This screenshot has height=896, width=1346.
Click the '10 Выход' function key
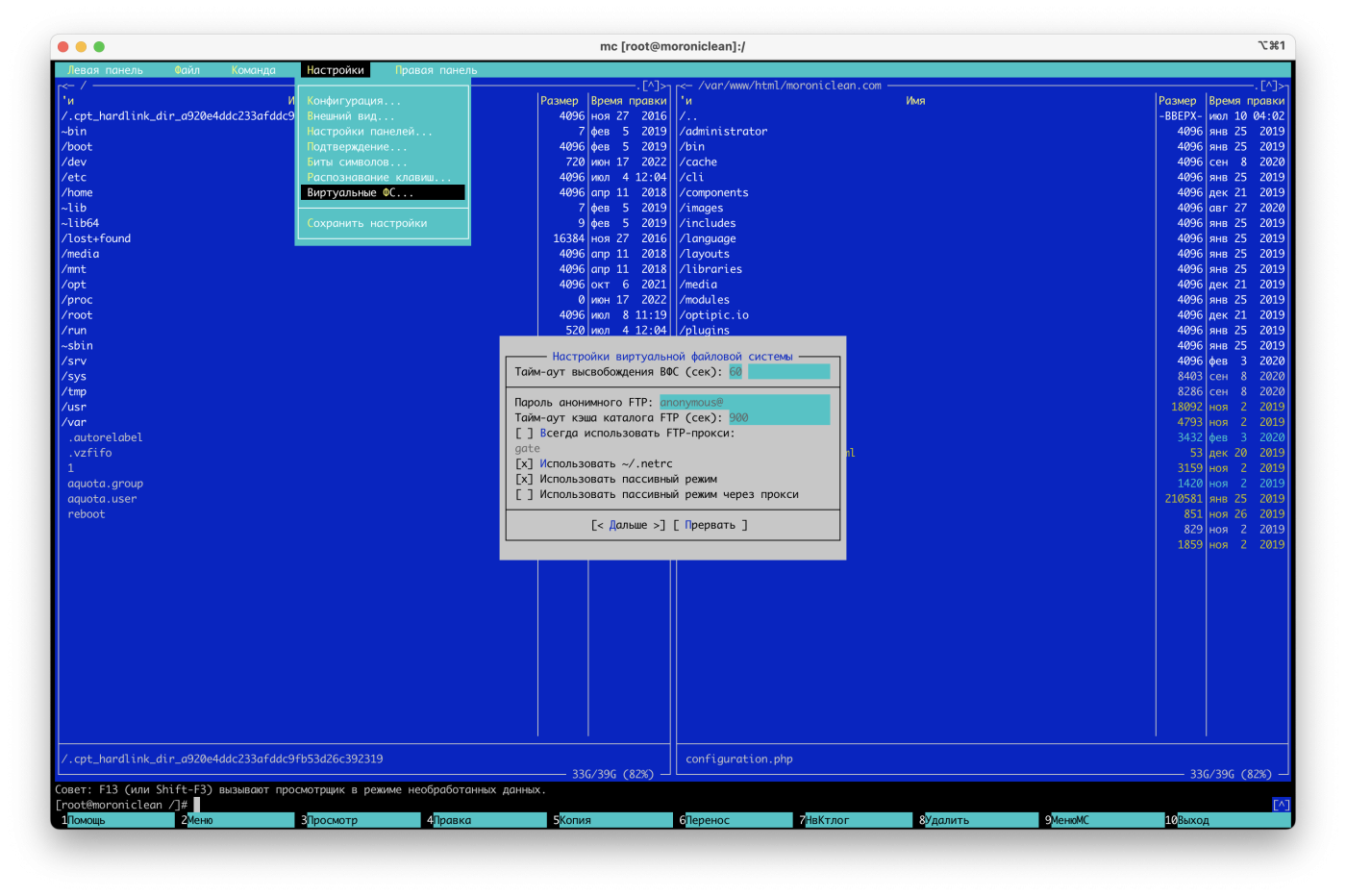(1228, 820)
